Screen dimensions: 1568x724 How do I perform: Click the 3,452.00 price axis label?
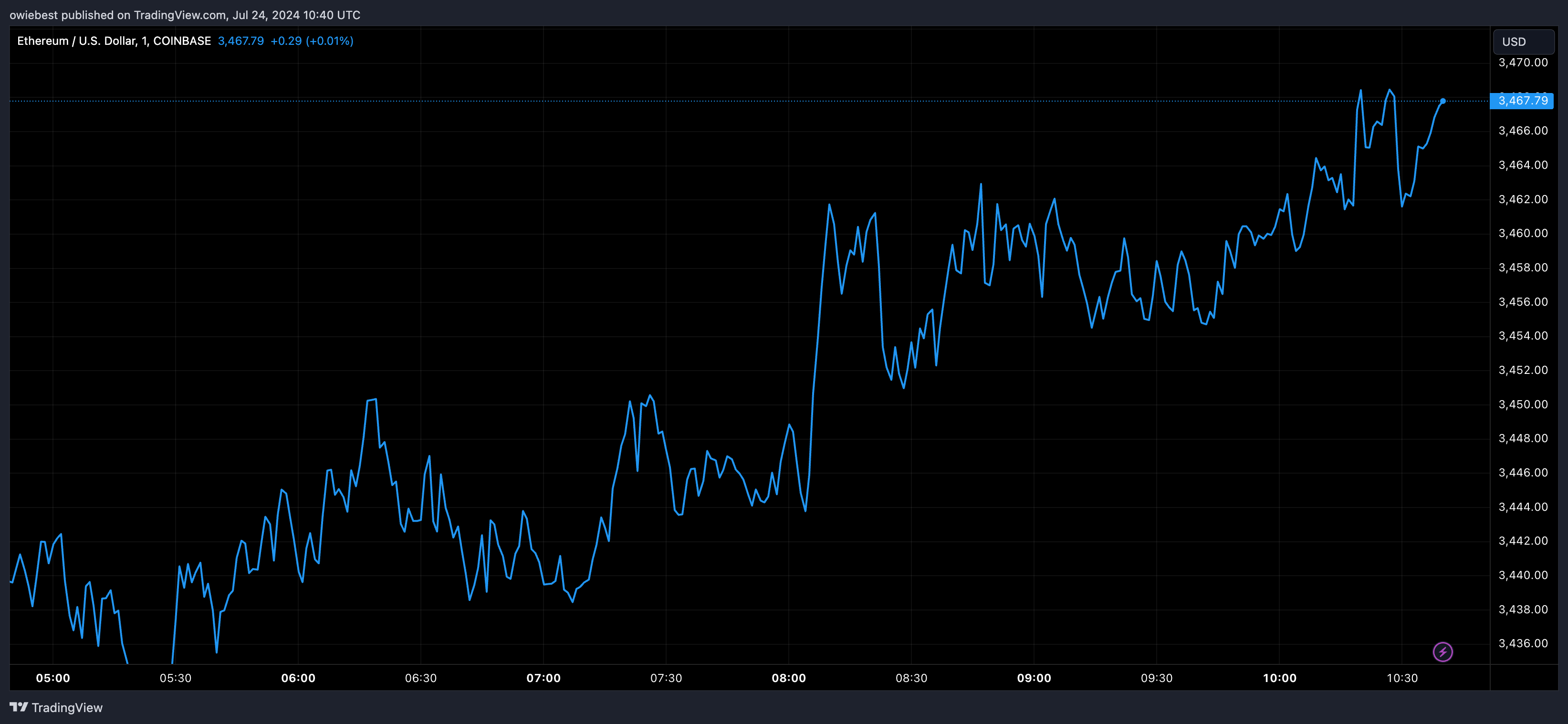click(1523, 370)
